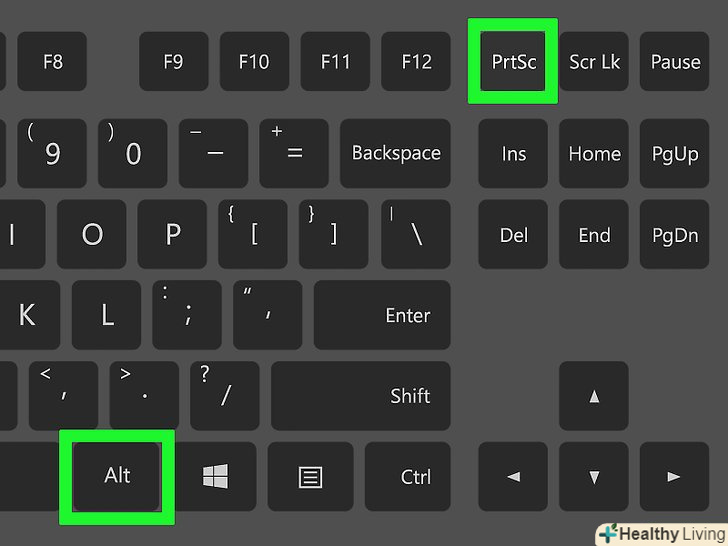Click the Pause key

pos(674,61)
